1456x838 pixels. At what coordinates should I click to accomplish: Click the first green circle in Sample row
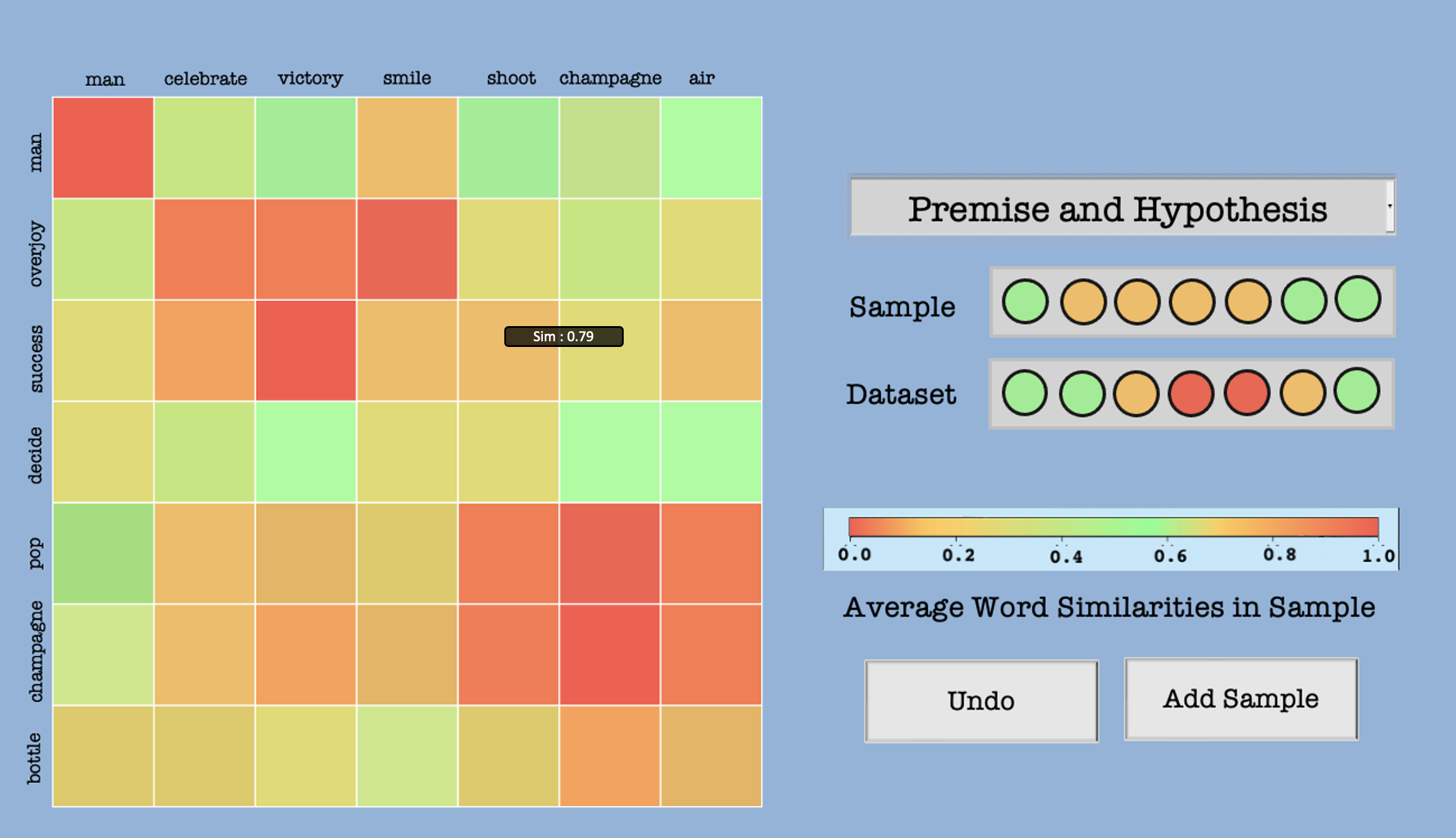click(x=1025, y=301)
